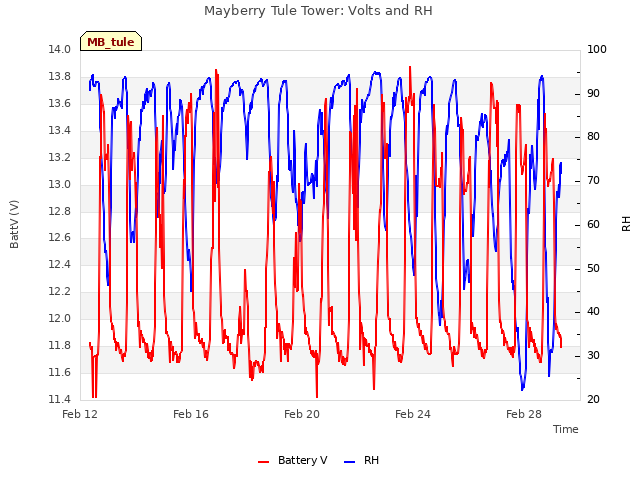Click the '90' right axis tick value

(x=593, y=93)
